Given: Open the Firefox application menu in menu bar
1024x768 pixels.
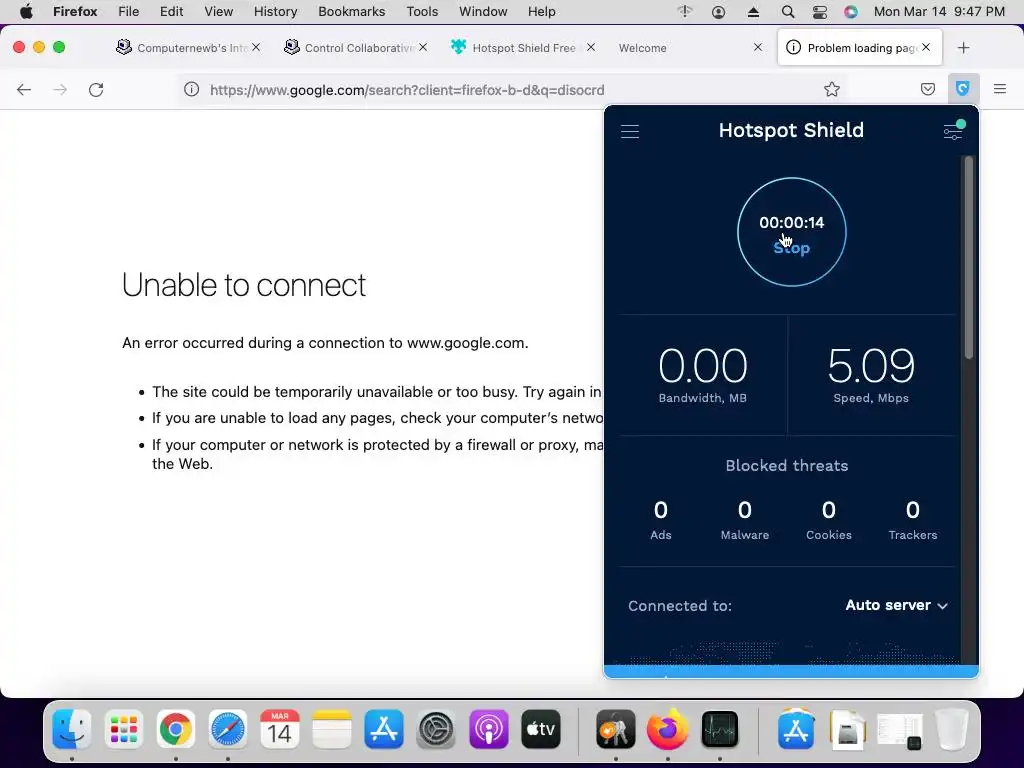Looking at the screenshot, I should (x=75, y=12).
